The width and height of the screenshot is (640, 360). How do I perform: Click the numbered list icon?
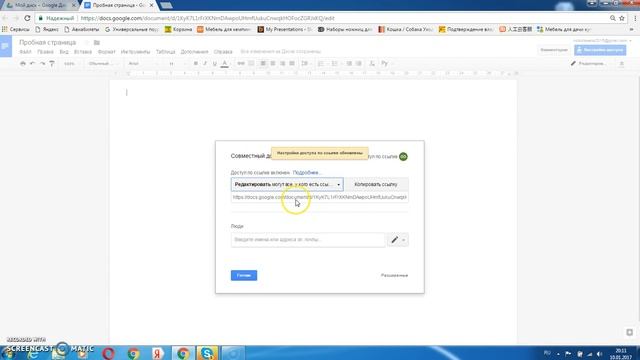pos(322,64)
